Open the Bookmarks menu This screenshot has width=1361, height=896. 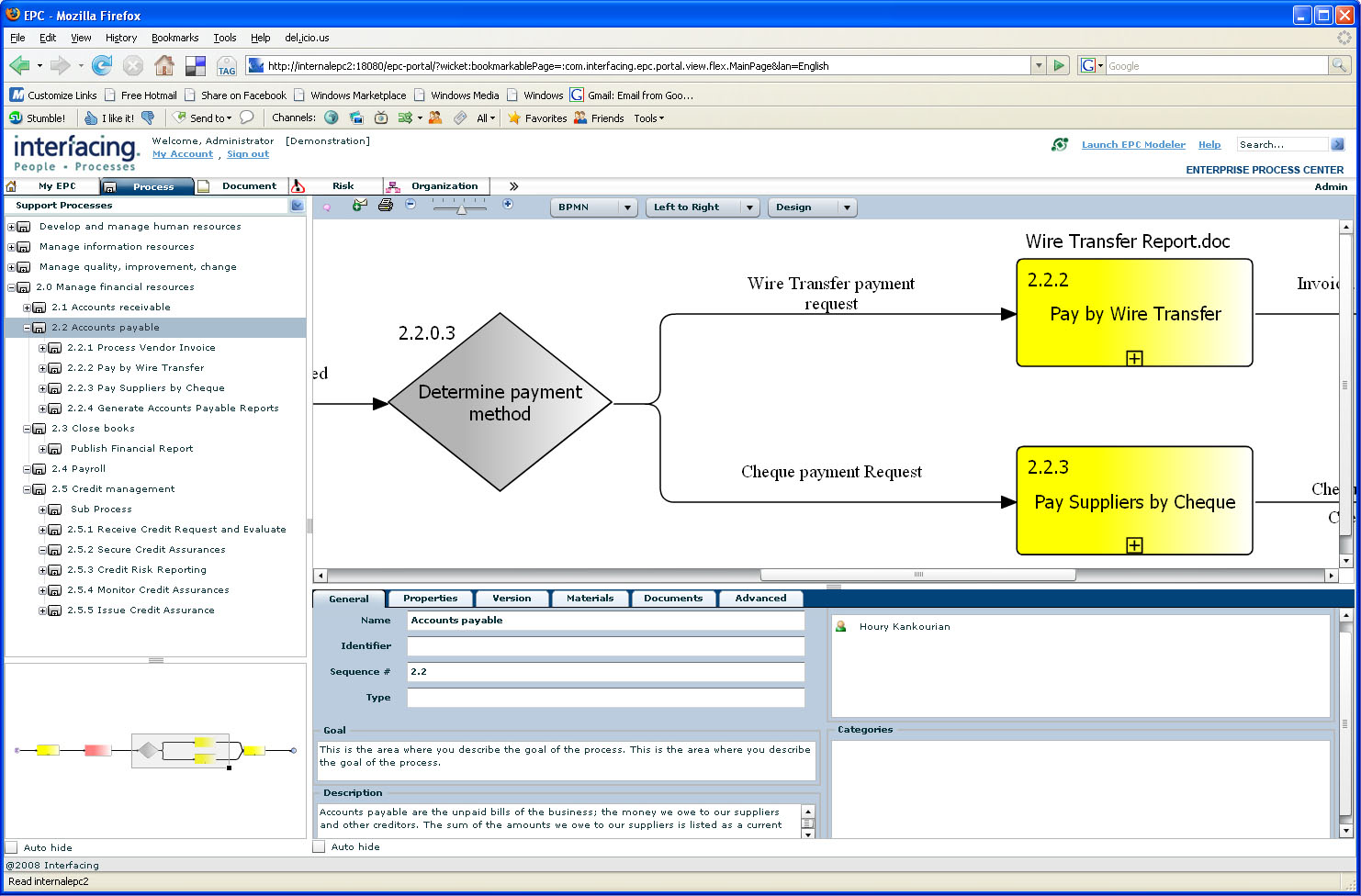tap(174, 38)
